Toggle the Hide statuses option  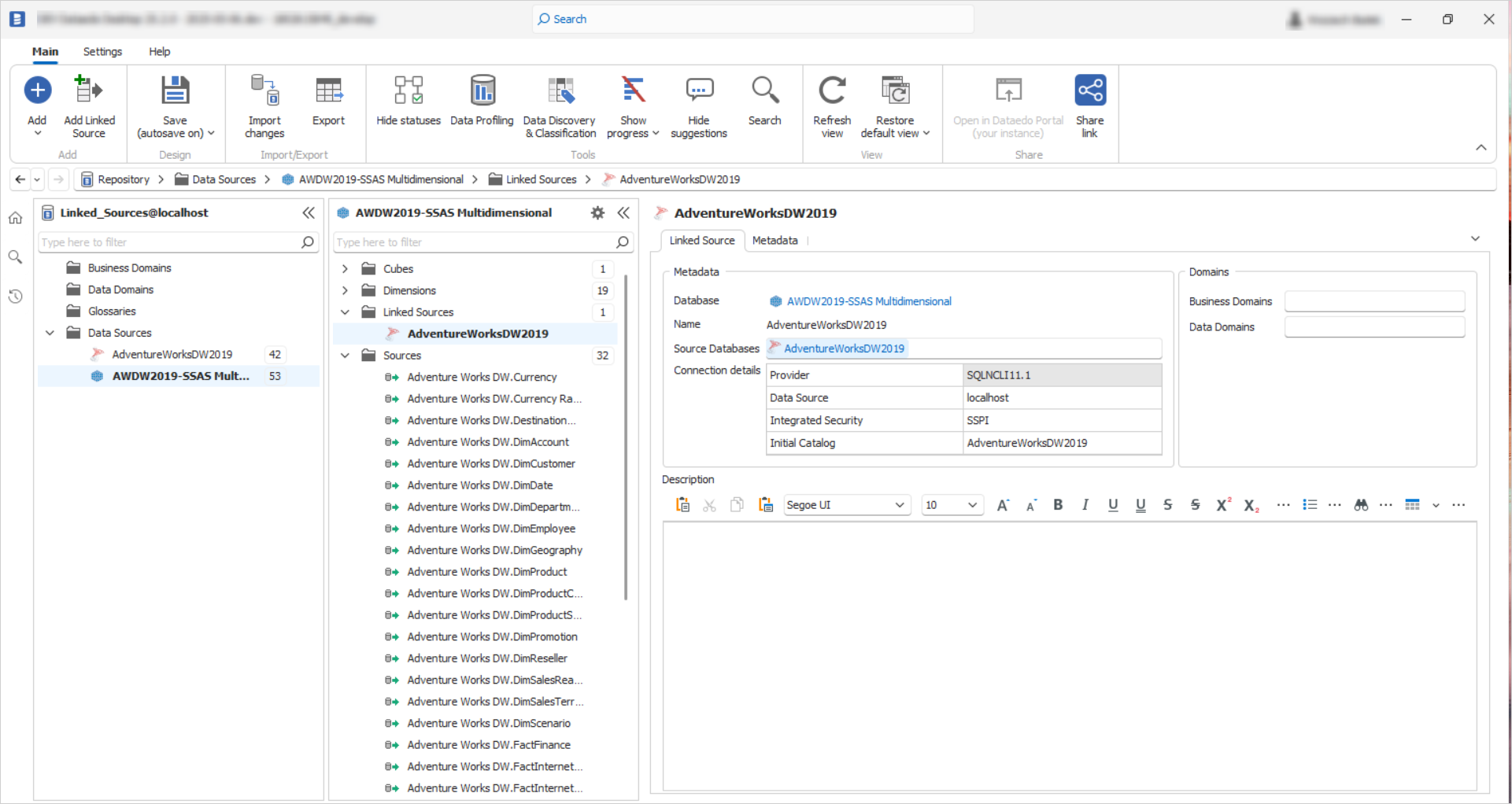(x=408, y=101)
